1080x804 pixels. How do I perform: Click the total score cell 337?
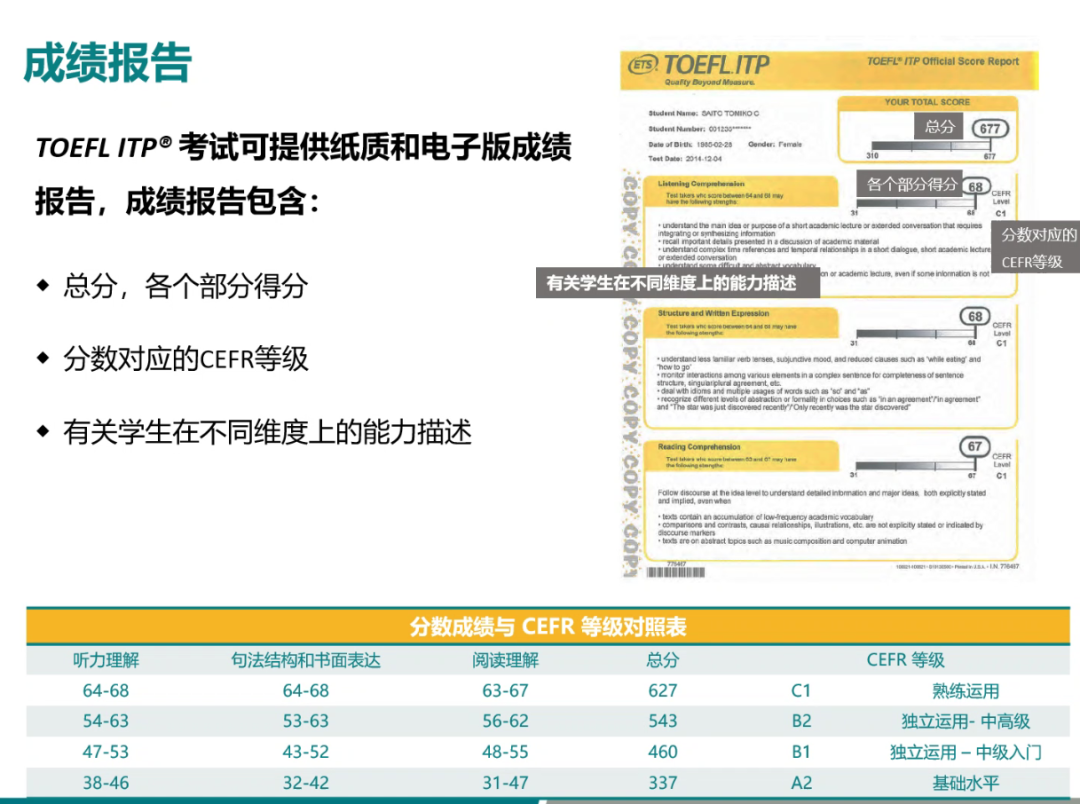(663, 783)
